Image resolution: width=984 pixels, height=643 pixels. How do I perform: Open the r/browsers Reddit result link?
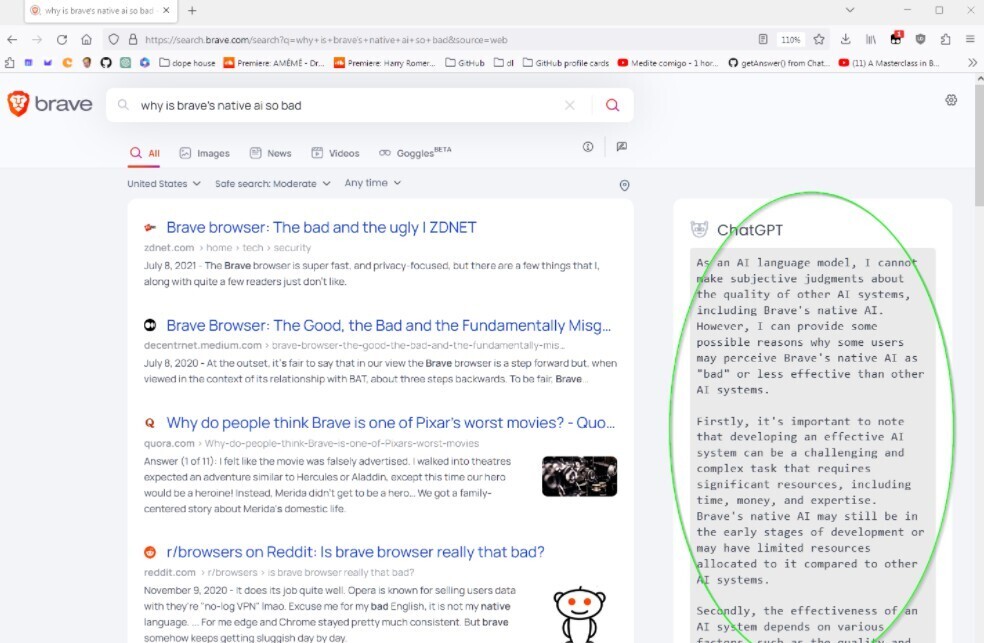click(x=355, y=552)
